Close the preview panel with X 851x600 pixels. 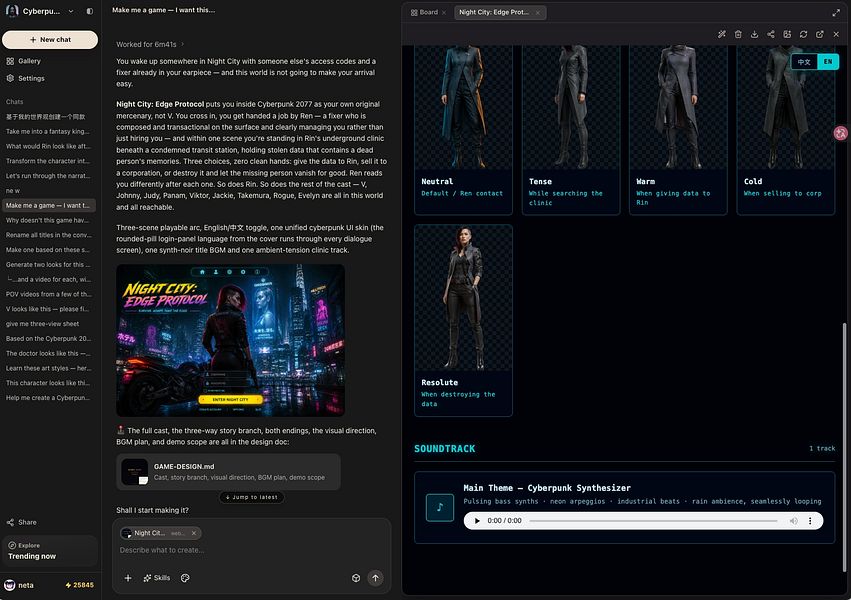coord(836,34)
